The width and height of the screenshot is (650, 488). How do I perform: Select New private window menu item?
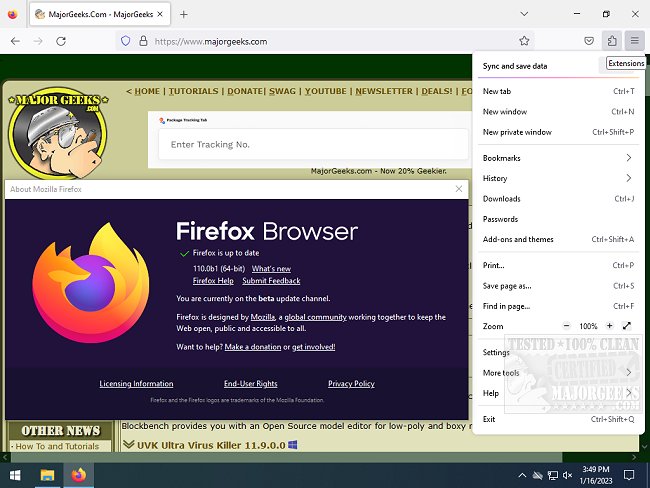pyautogui.click(x=517, y=132)
